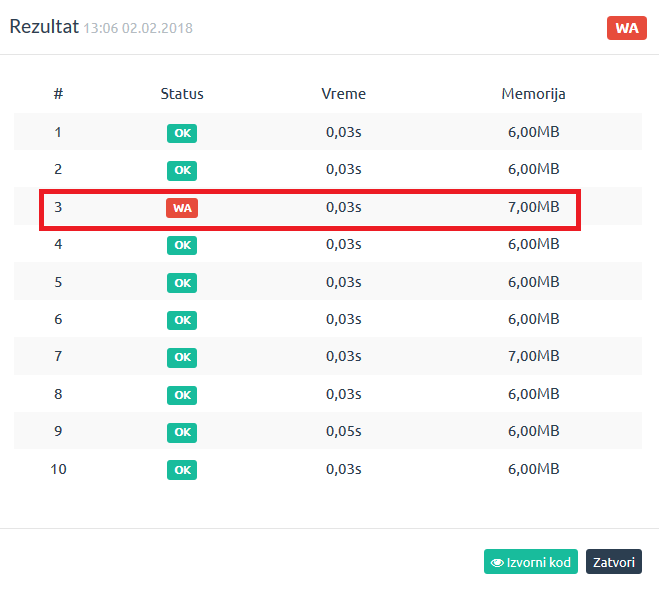
Task: Click the OK status badge for test 7
Action: pyautogui.click(x=182, y=357)
